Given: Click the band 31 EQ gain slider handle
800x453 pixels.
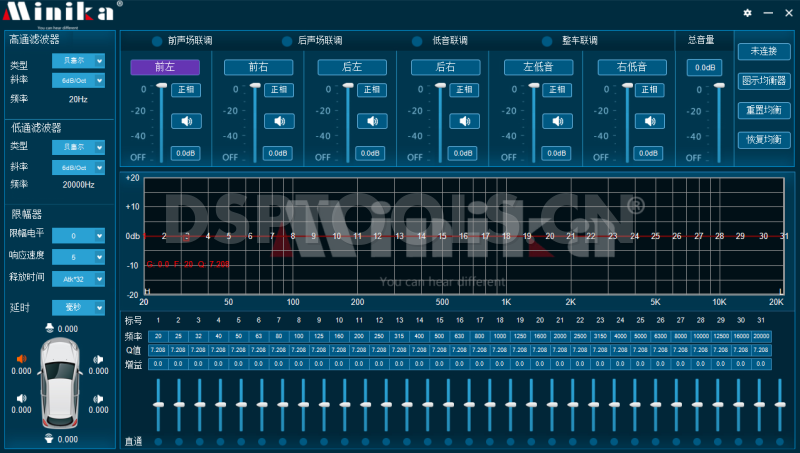Looking at the screenshot, I should 780,405.
